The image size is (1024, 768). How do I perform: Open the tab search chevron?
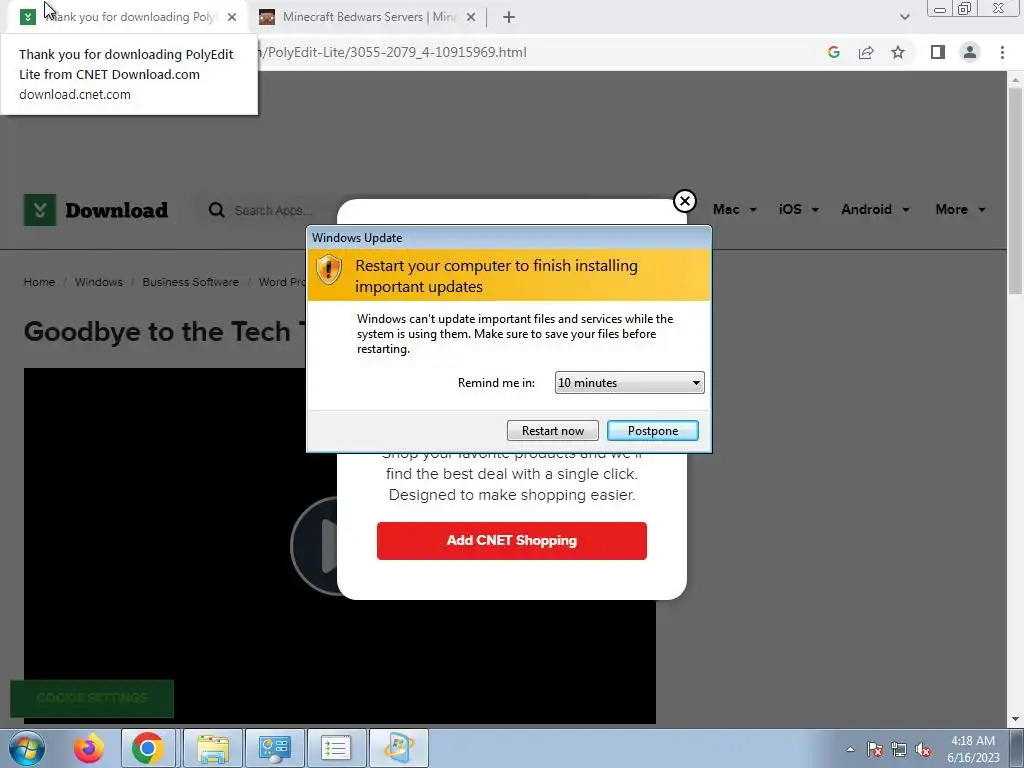(904, 17)
